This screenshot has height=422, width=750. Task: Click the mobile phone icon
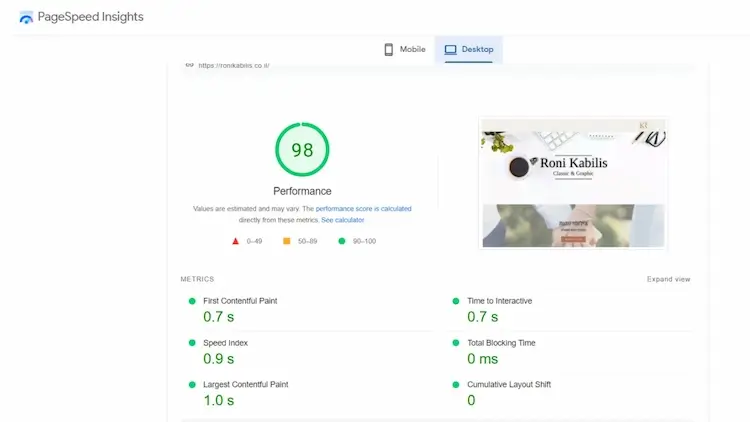(389, 49)
